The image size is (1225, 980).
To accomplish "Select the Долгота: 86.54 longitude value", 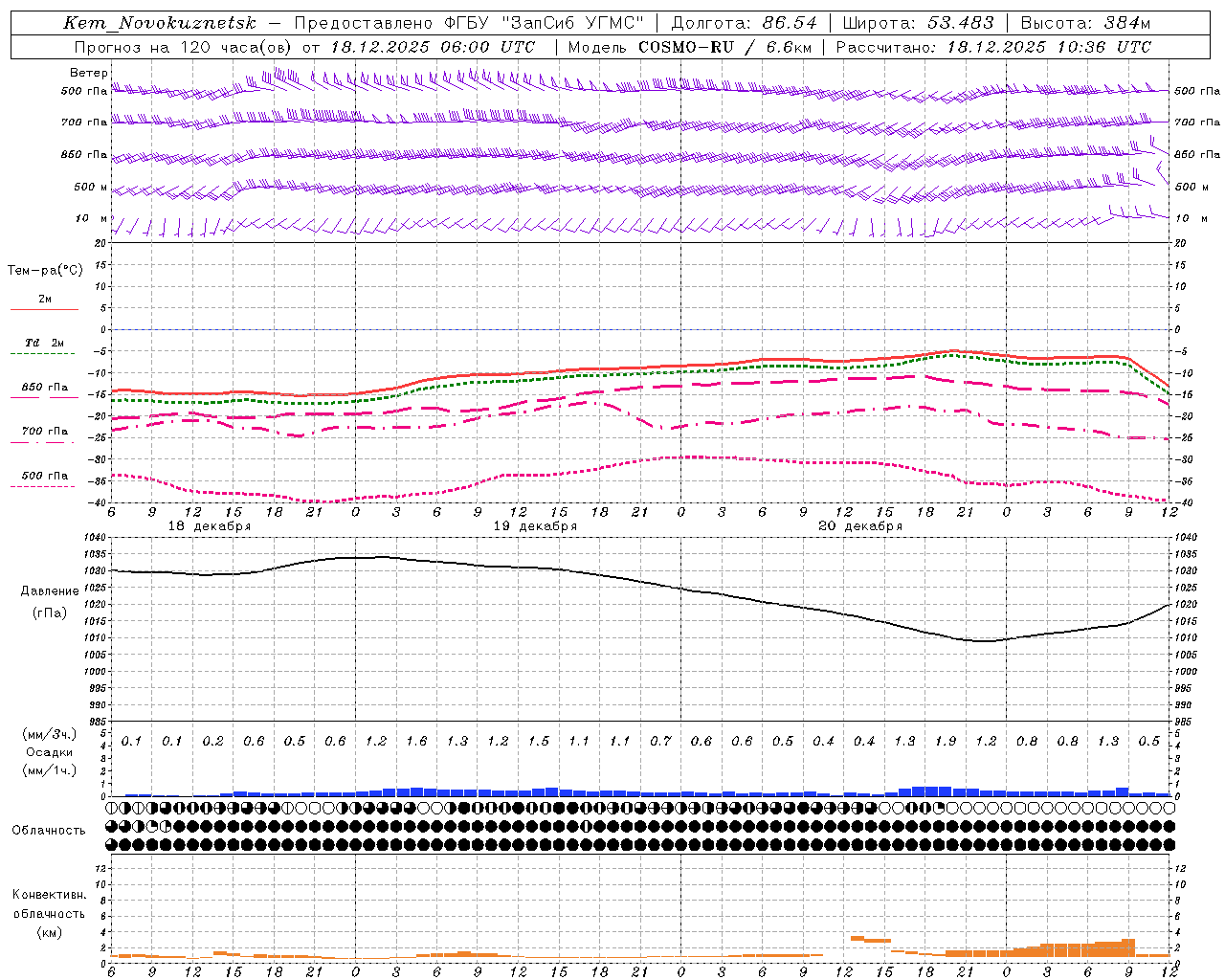I will click(745, 23).
